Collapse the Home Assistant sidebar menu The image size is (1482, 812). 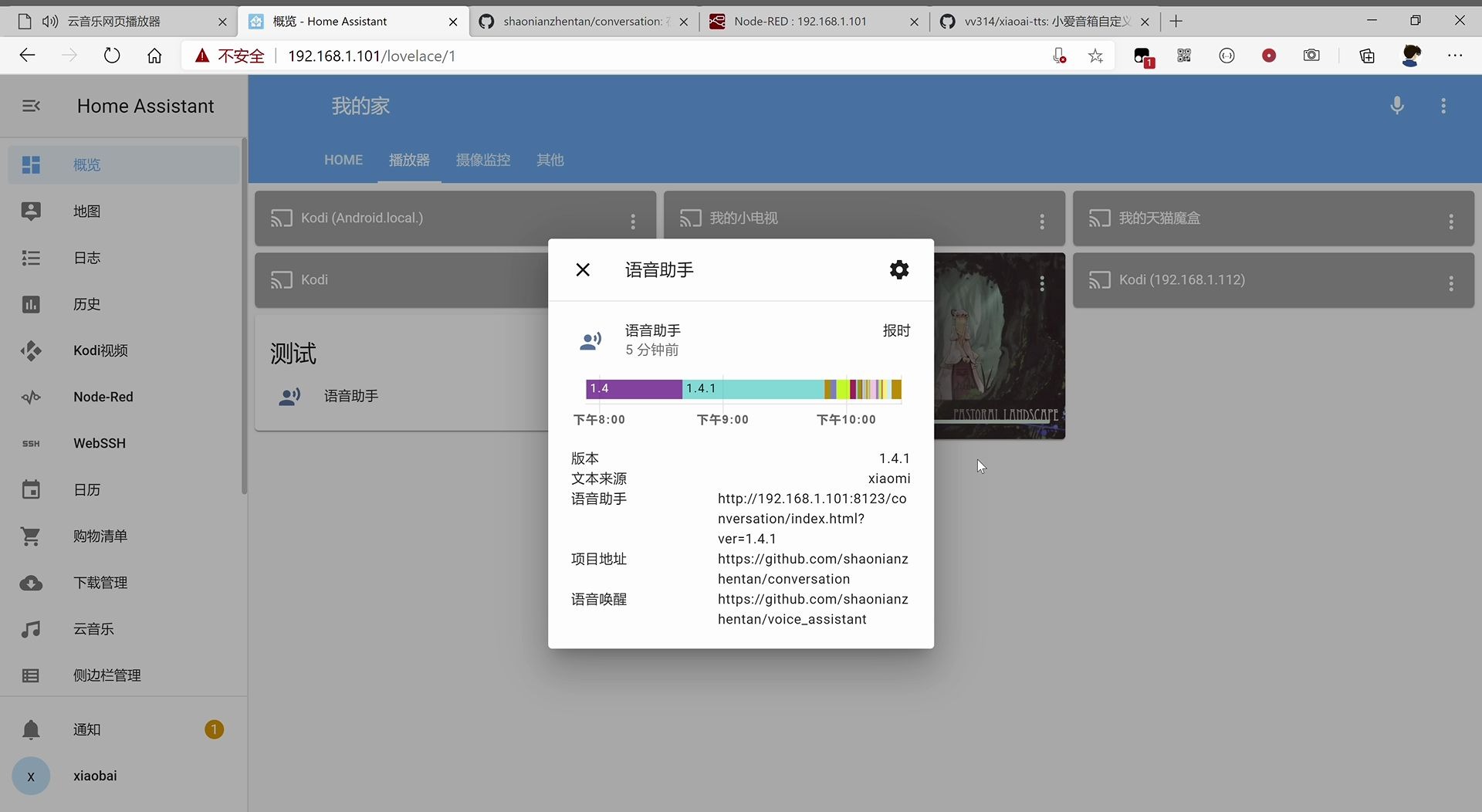[x=31, y=106]
